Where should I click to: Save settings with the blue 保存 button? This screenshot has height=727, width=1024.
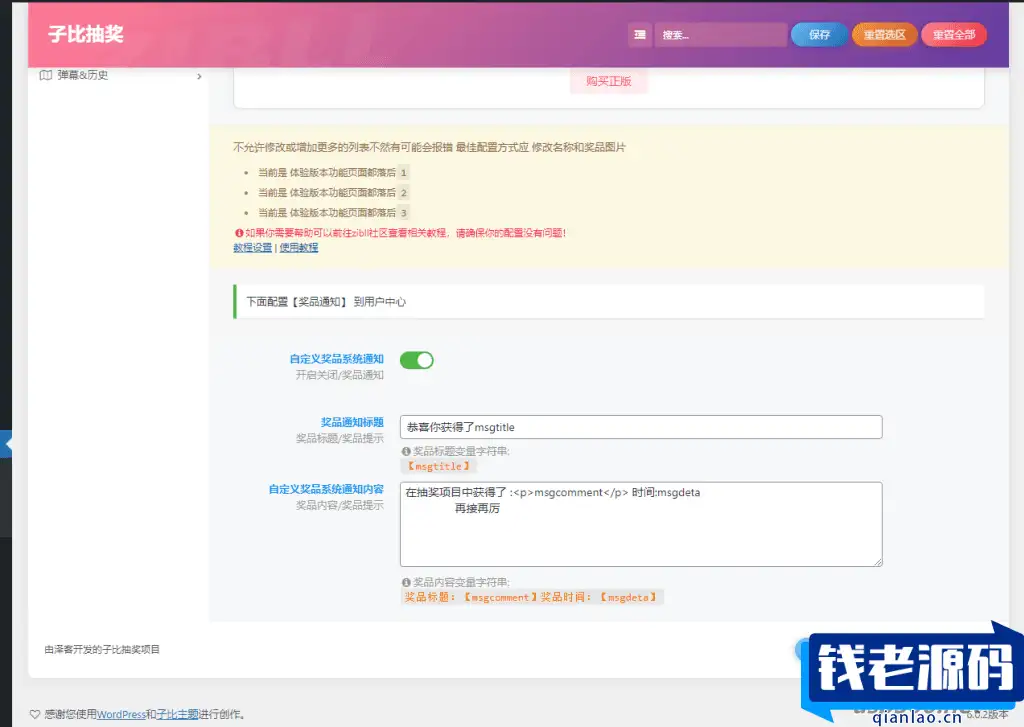click(x=819, y=35)
